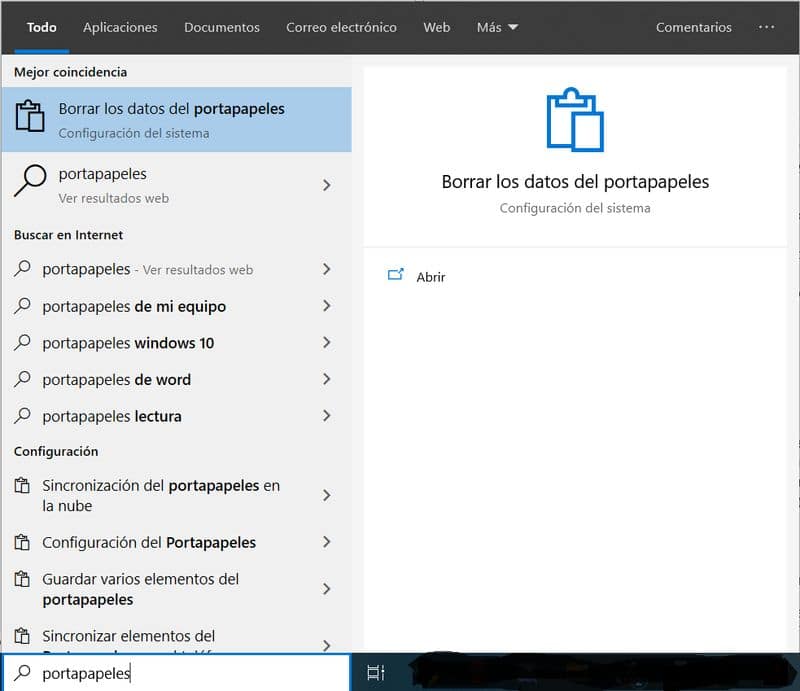Expand chevron for portapapeles lectura
The width and height of the screenshot is (800, 691).
(327, 416)
